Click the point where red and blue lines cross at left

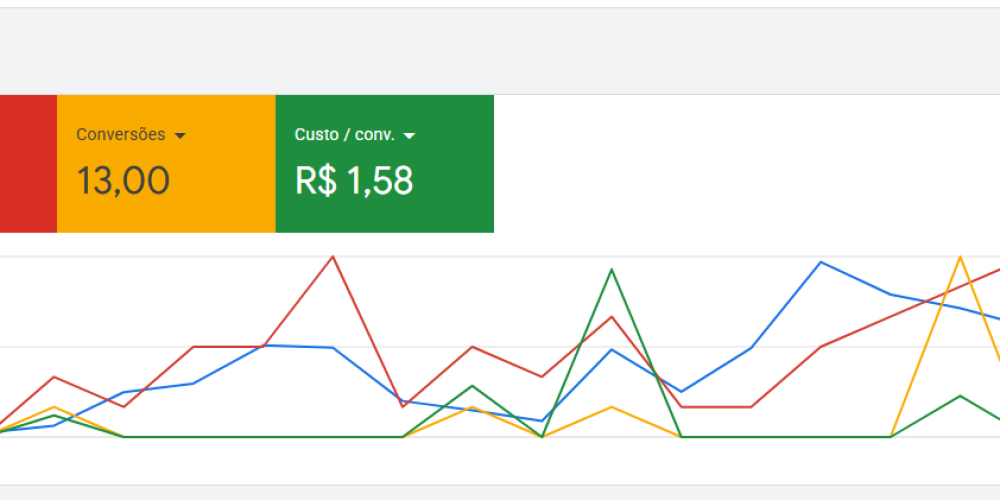point(263,346)
